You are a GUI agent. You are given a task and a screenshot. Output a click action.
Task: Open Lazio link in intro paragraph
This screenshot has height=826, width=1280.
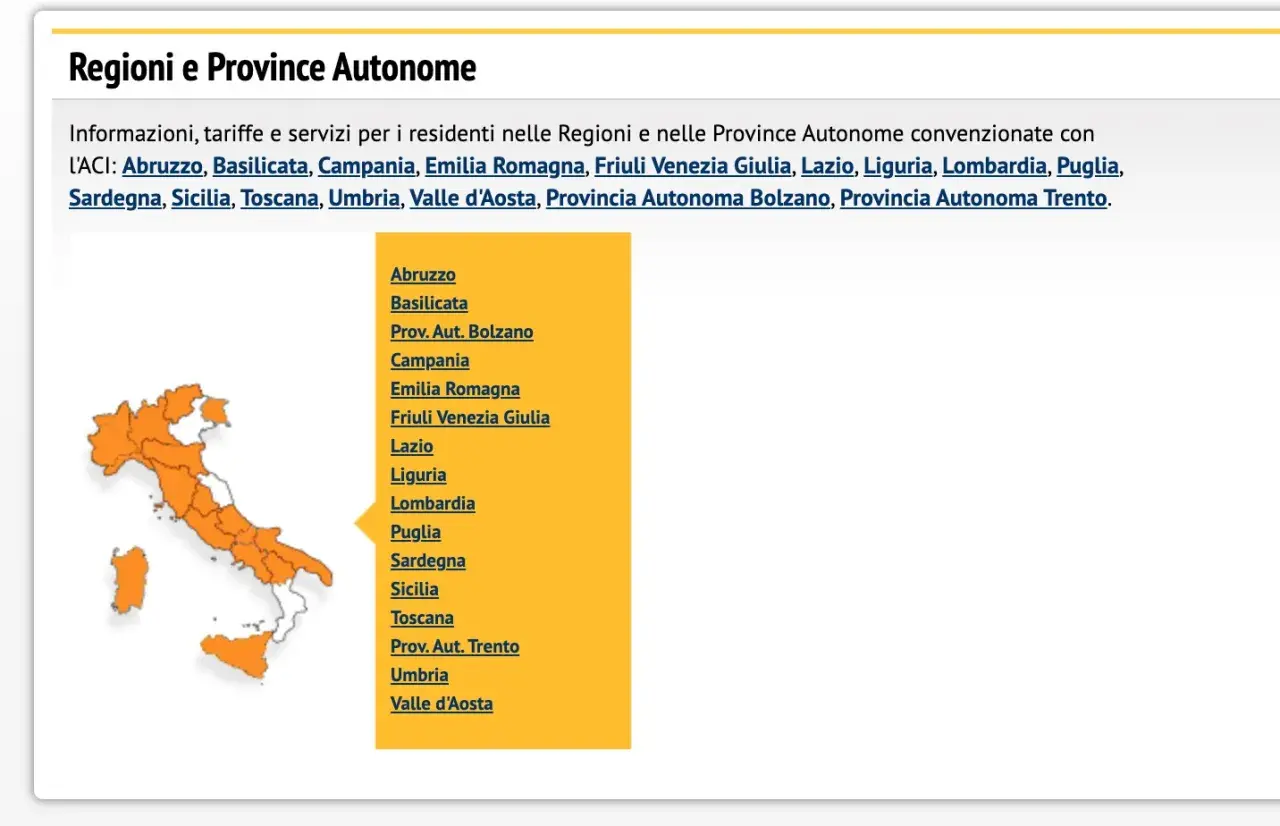827,165
